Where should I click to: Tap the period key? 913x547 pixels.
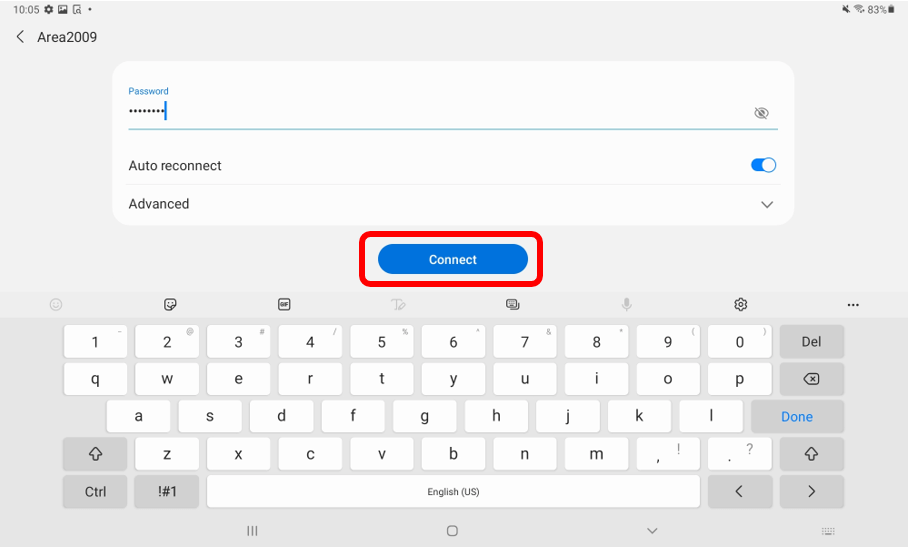click(739, 454)
